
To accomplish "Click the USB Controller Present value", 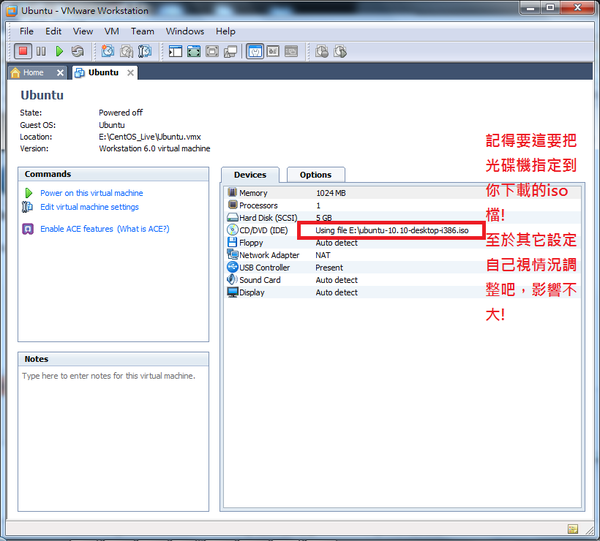I will (329, 267).
